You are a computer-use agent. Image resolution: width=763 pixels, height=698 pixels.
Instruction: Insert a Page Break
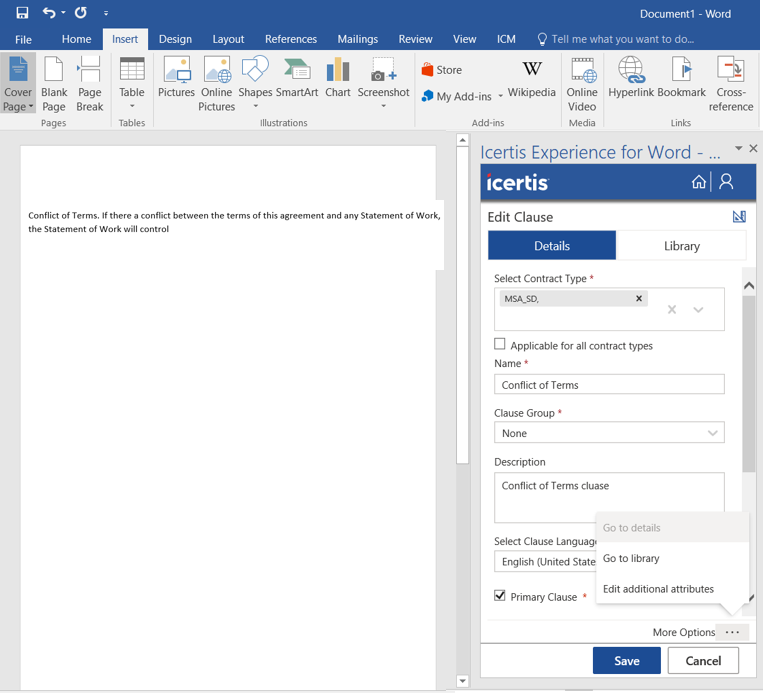[90, 83]
